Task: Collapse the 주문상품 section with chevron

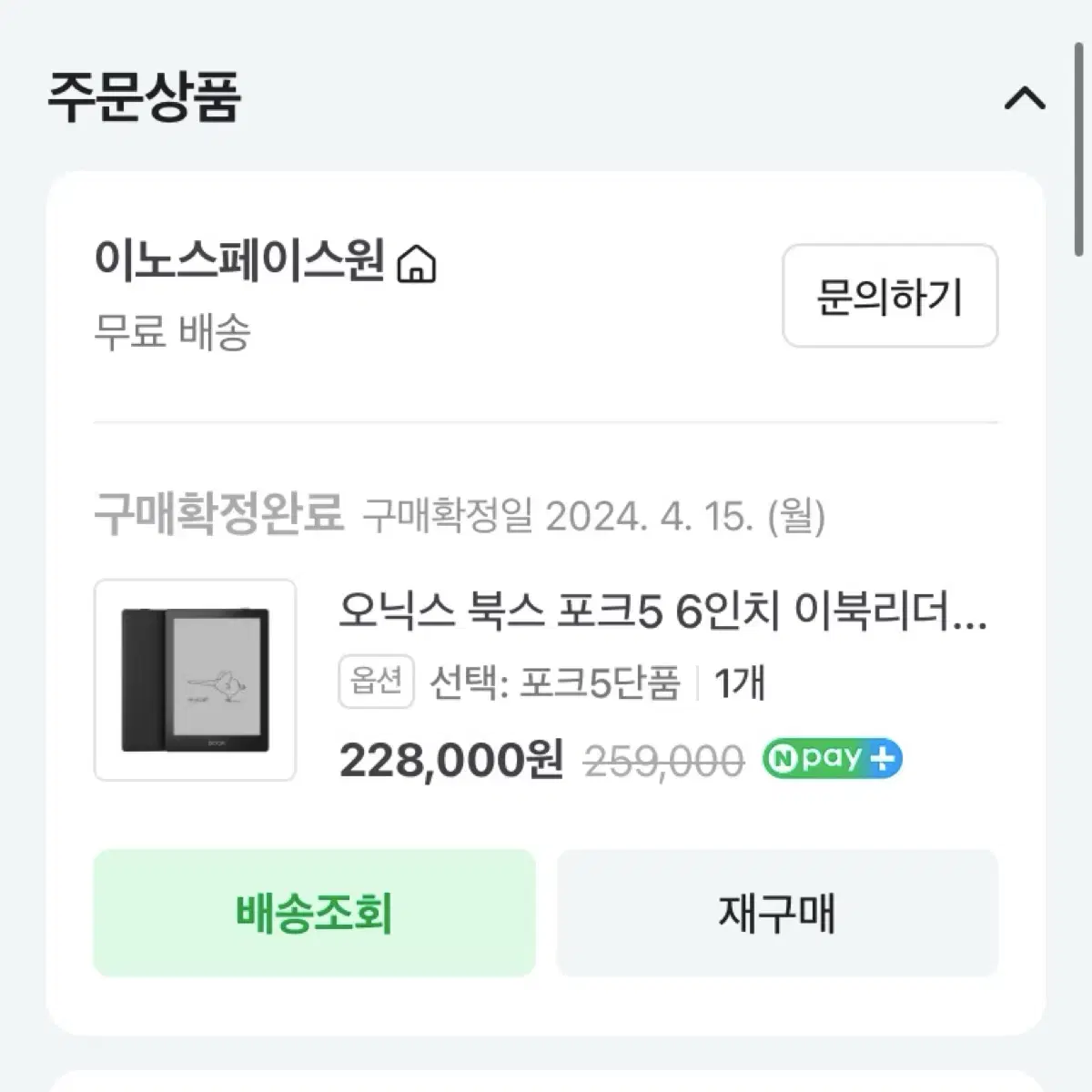Action: (1026, 97)
